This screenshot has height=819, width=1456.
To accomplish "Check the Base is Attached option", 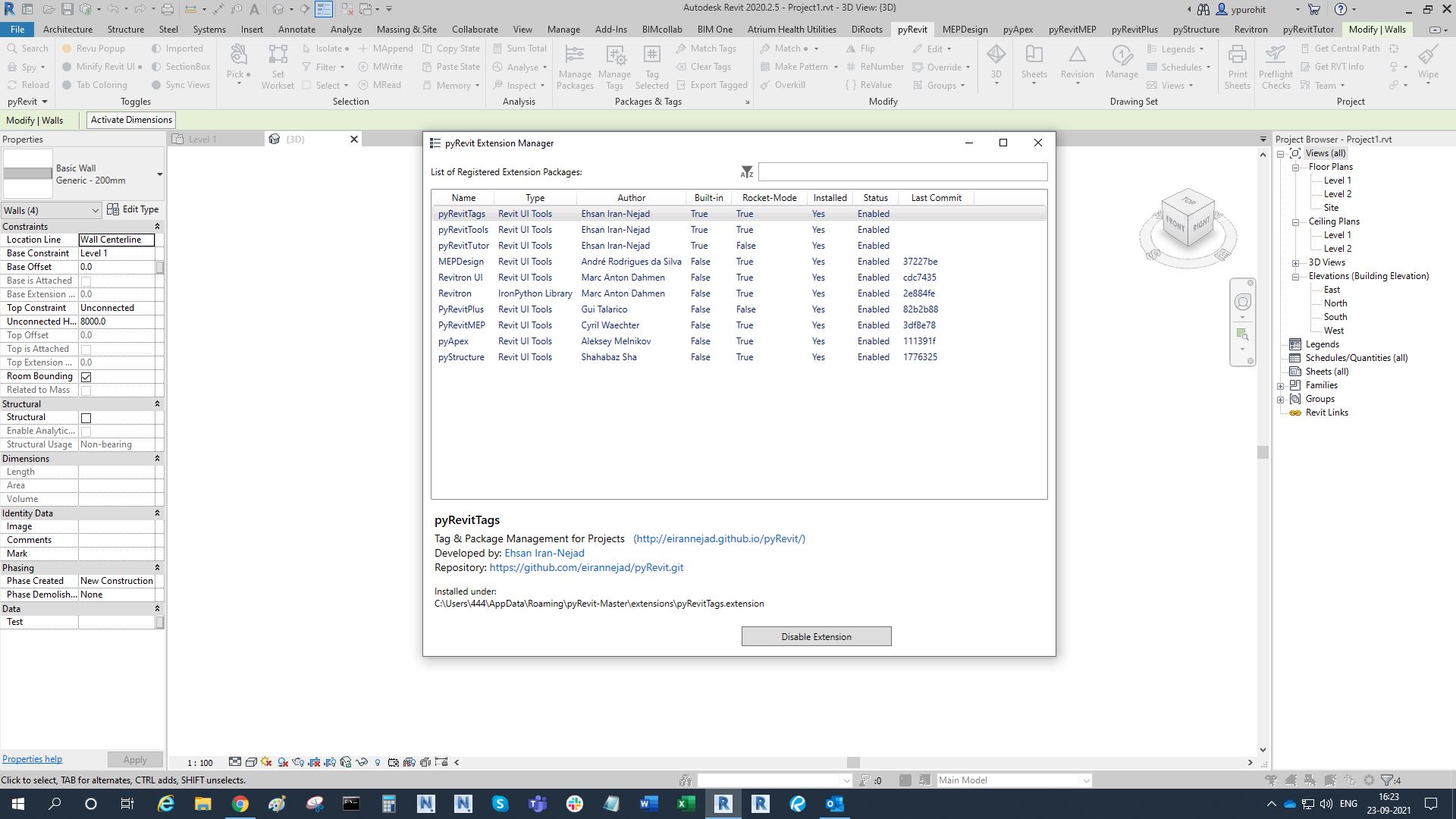I will [86, 280].
